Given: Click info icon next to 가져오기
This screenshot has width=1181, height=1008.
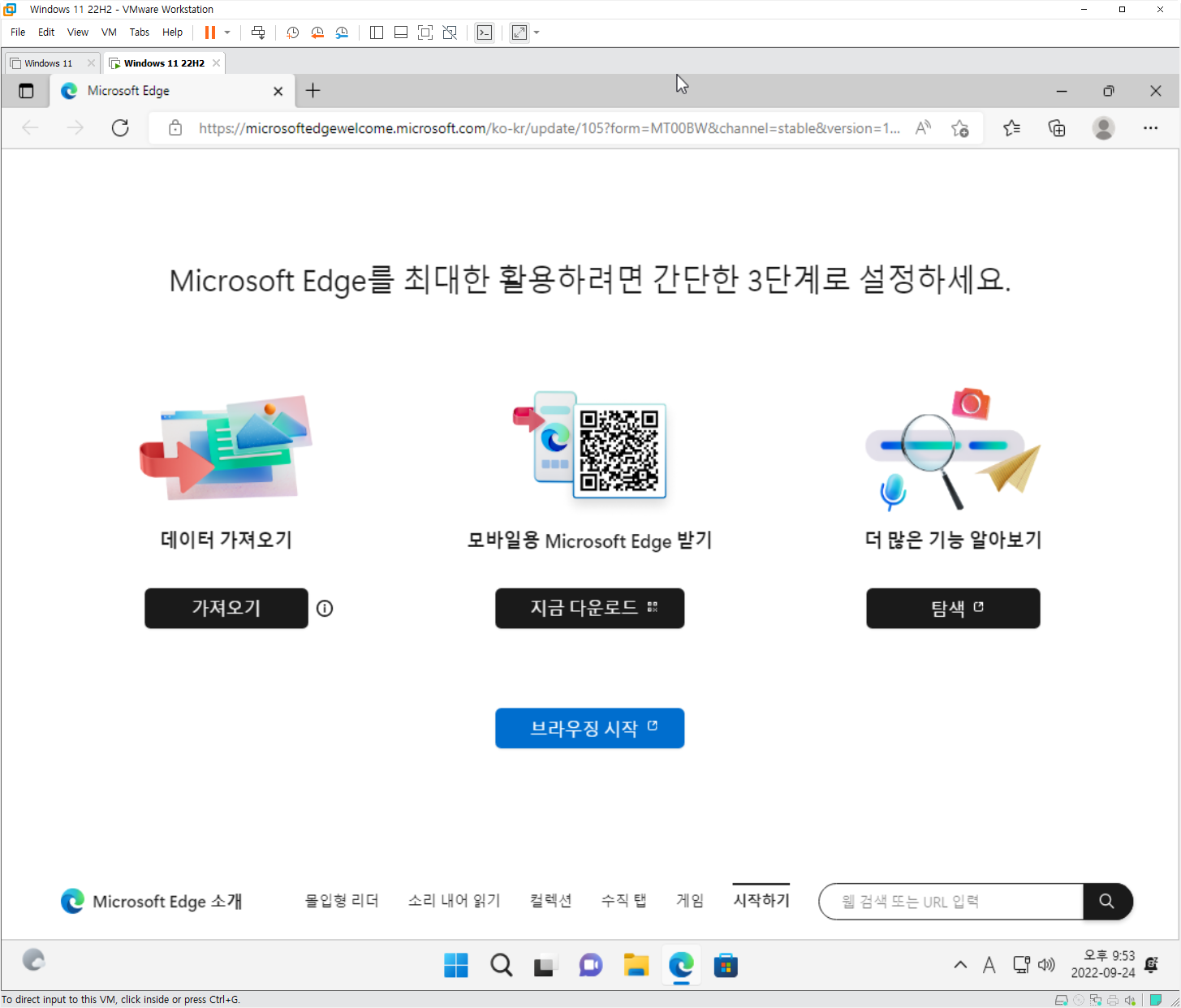Looking at the screenshot, I should pyautogui.click(x=325, y=608).
